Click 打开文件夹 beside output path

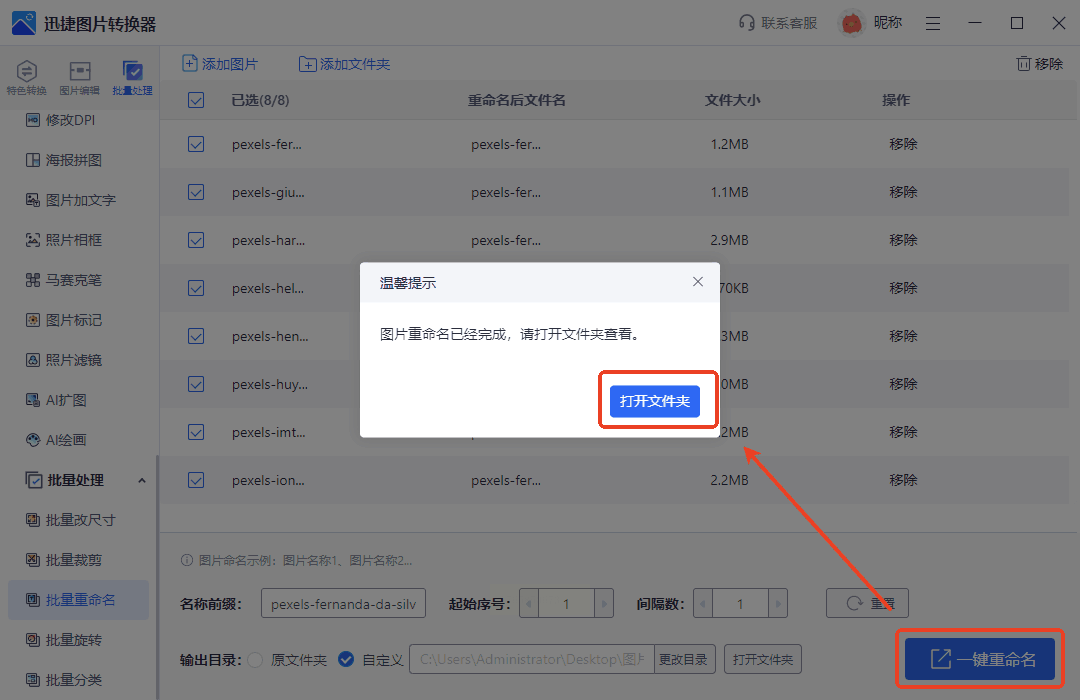point(762,659)
